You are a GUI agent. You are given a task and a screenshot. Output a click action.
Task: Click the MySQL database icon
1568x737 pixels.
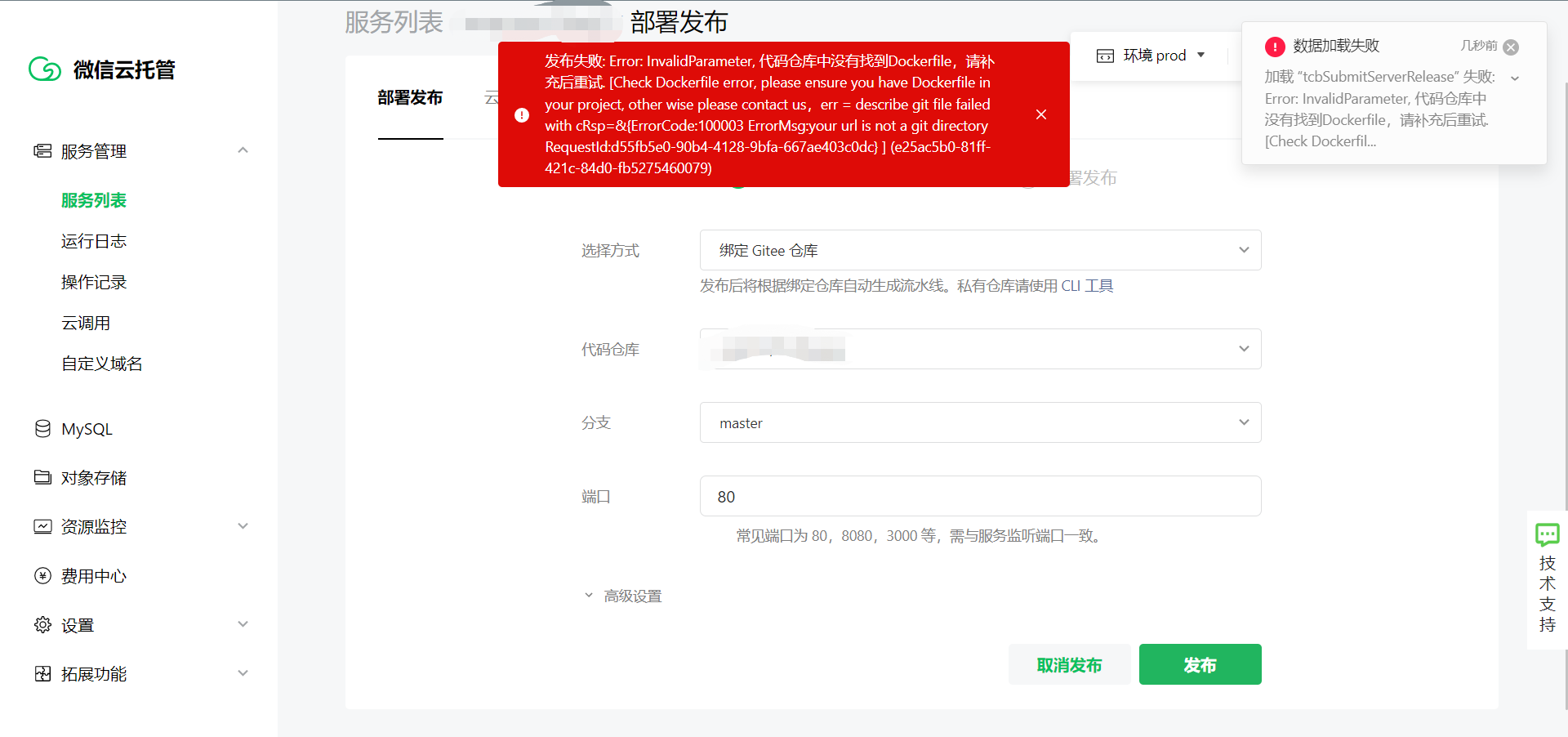click(42, 428)
